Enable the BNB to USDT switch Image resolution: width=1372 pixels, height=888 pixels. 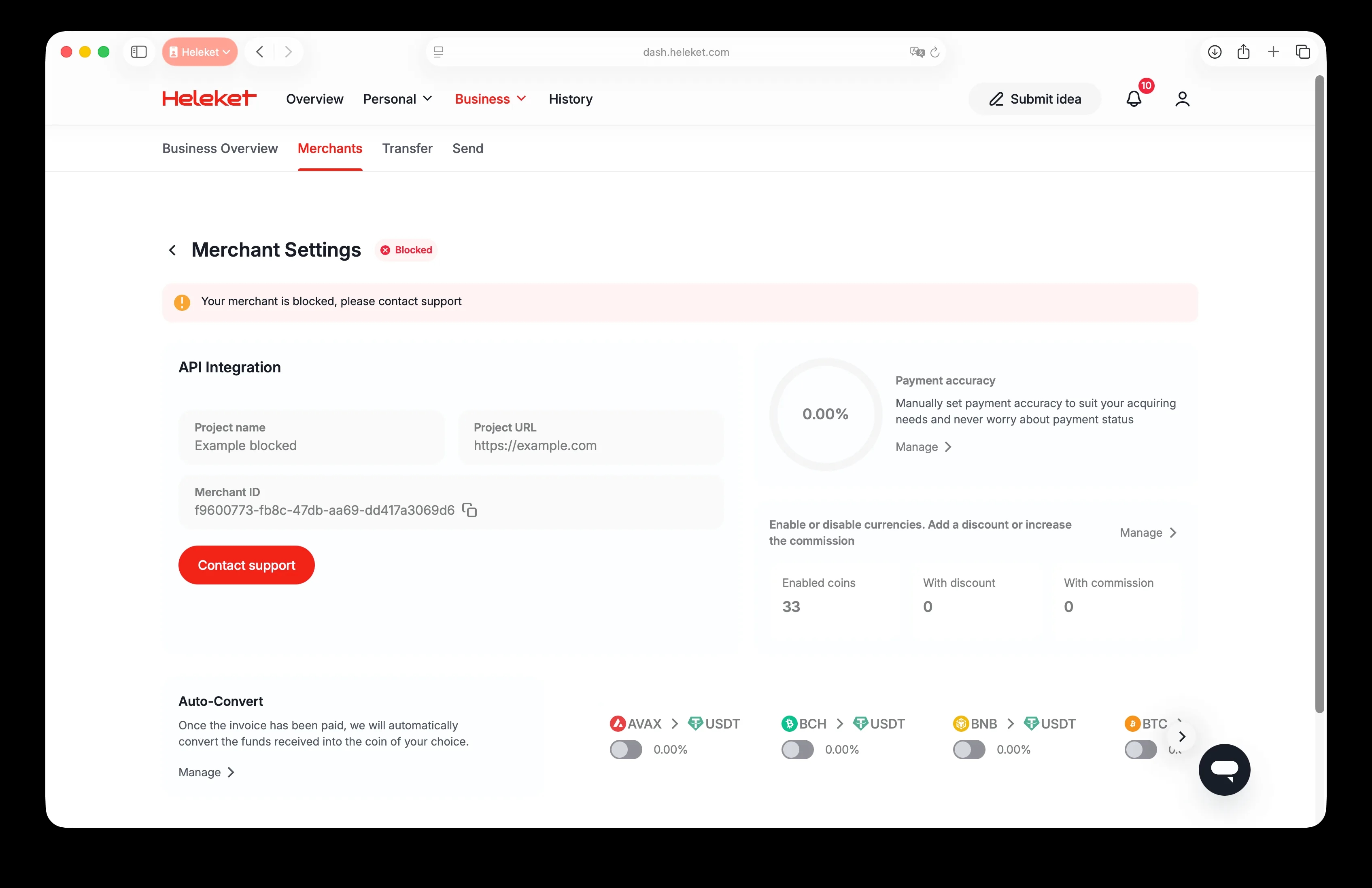coord(968,750)
